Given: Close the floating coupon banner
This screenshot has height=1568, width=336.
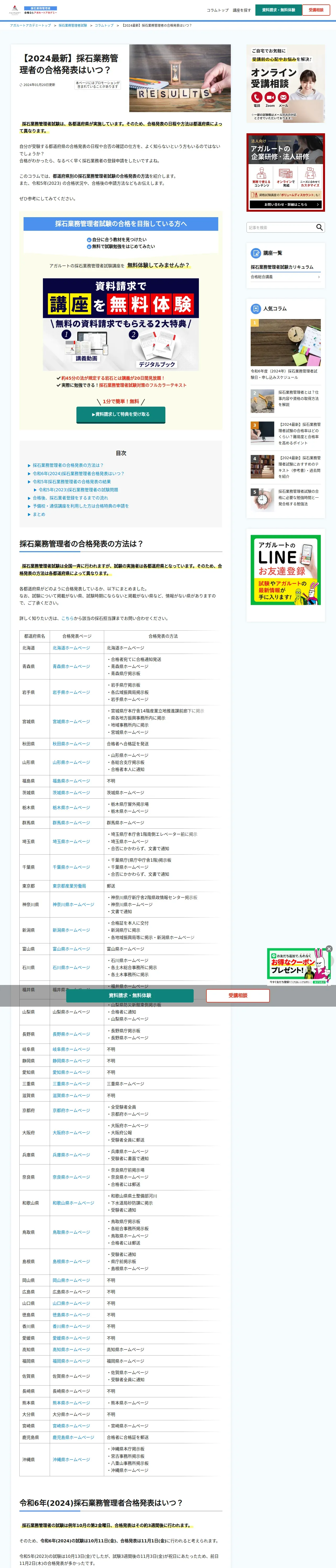Looking at the screenshot, I should pyautogui.click(x=329, y=948).
